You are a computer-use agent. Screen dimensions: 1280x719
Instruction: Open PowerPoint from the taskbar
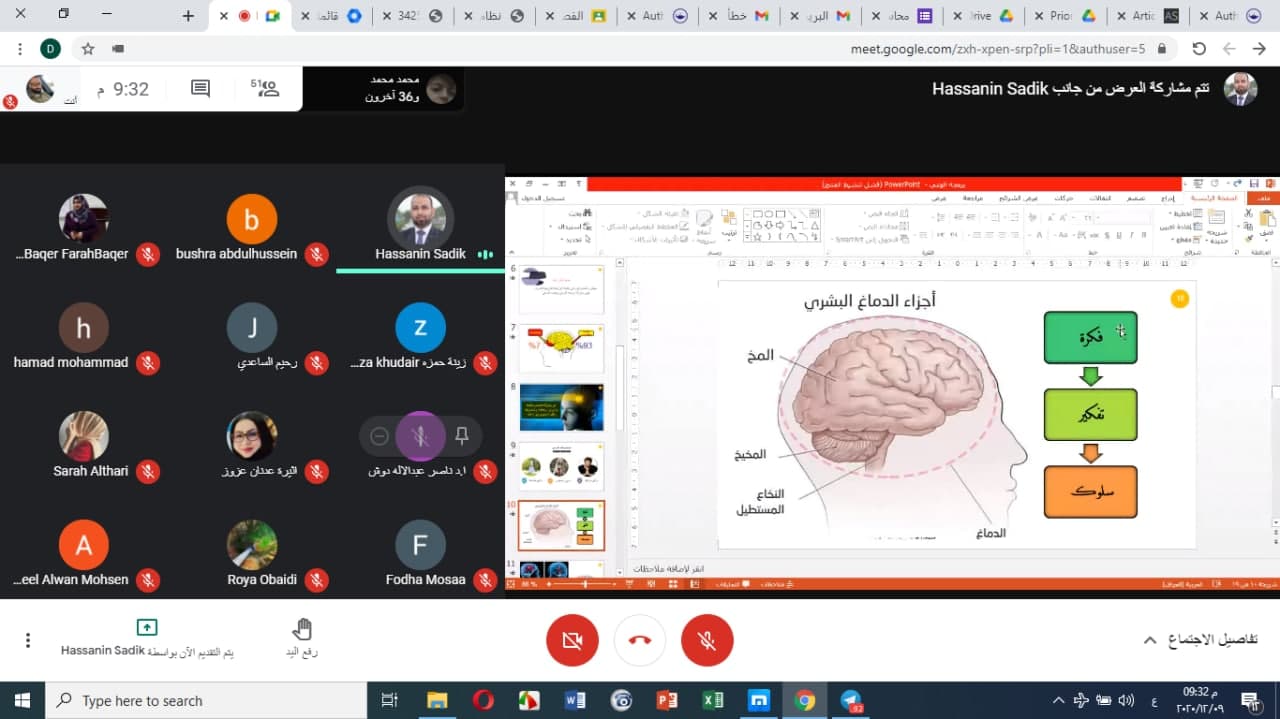click(x=667, y=700)
